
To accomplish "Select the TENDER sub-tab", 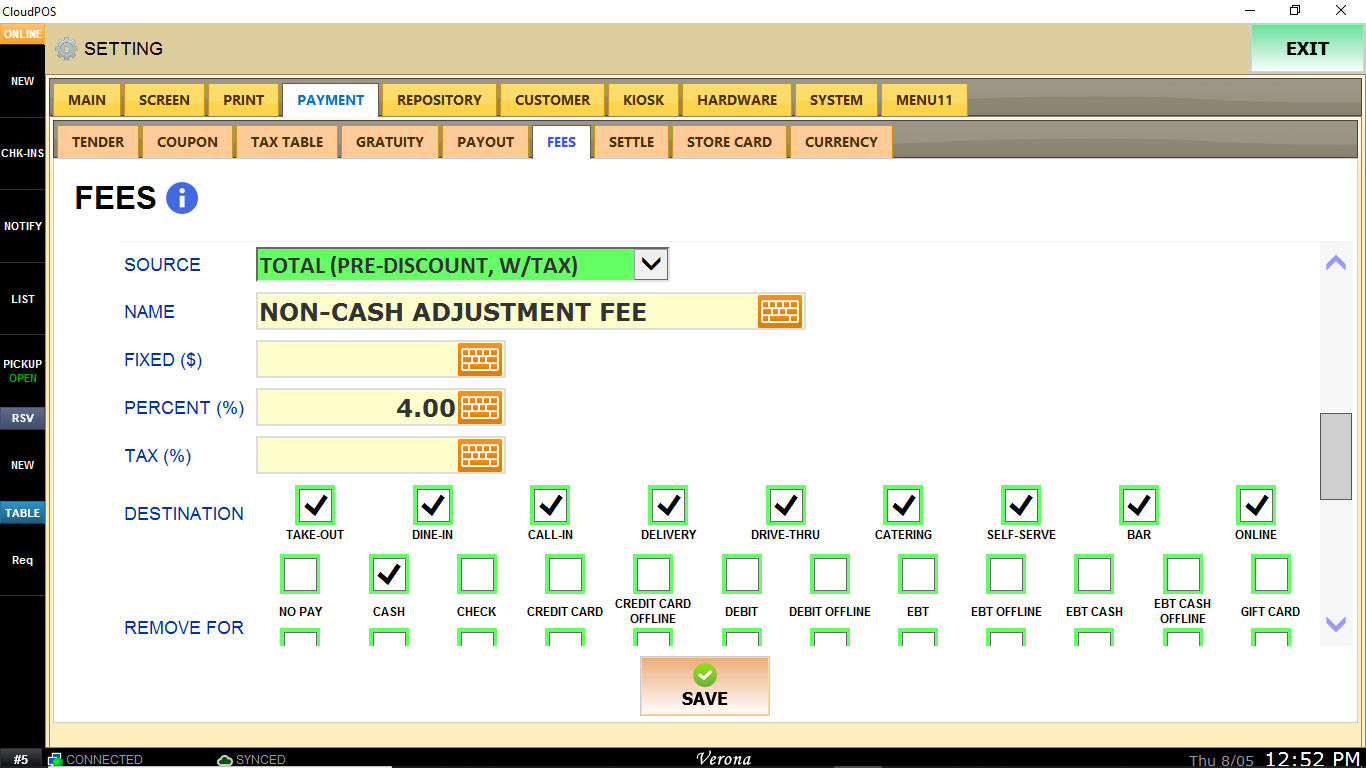I will [x=98, y=142].
